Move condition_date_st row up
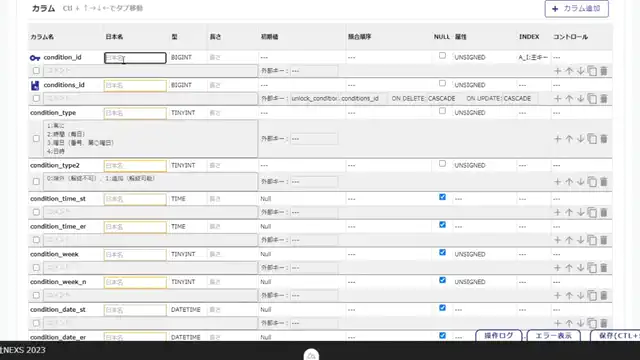This screenshot has width=640, height=360. pos(569,323)
